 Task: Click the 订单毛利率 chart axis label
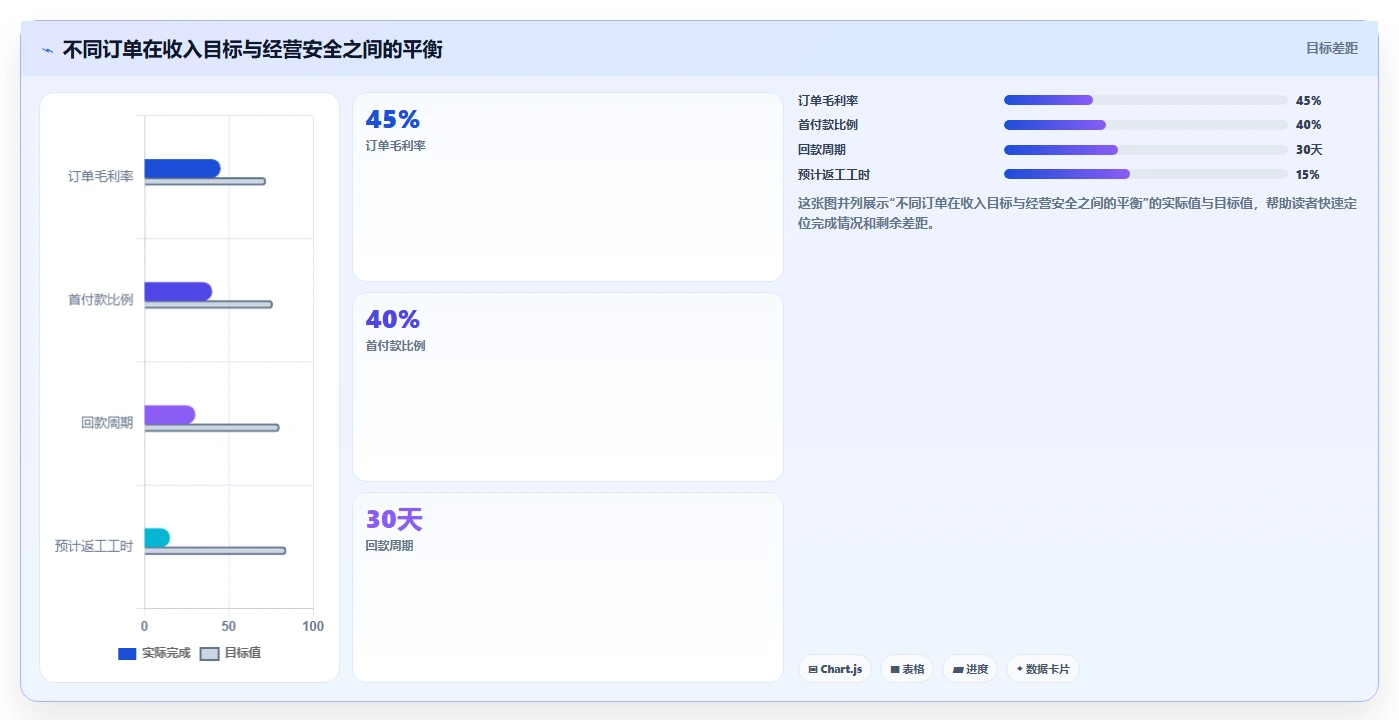101,177
